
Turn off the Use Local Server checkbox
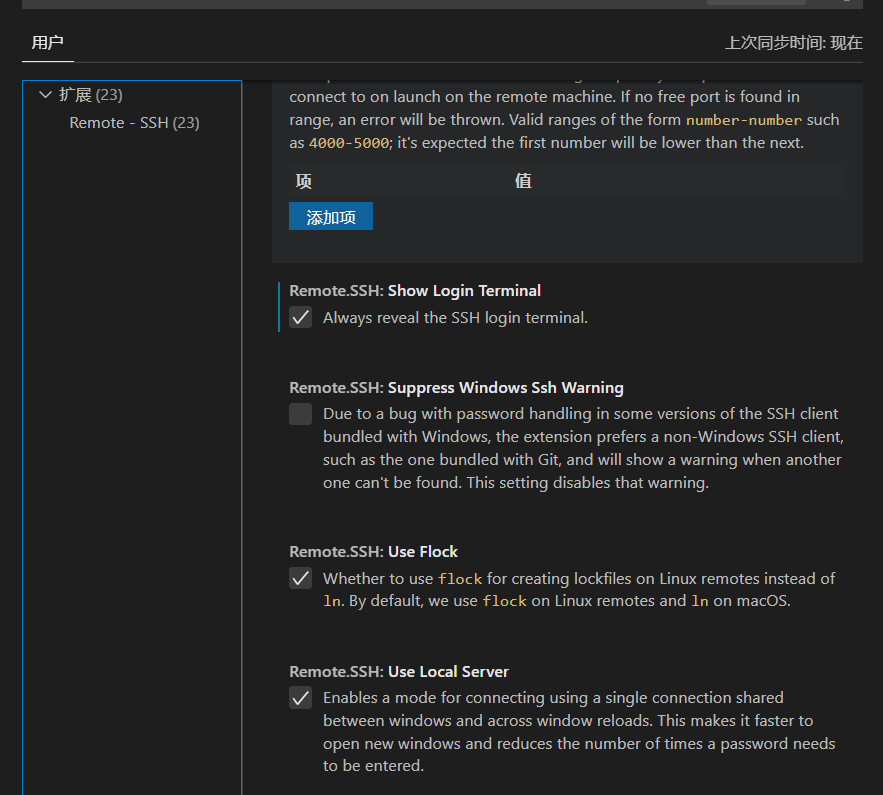point(301,698)
